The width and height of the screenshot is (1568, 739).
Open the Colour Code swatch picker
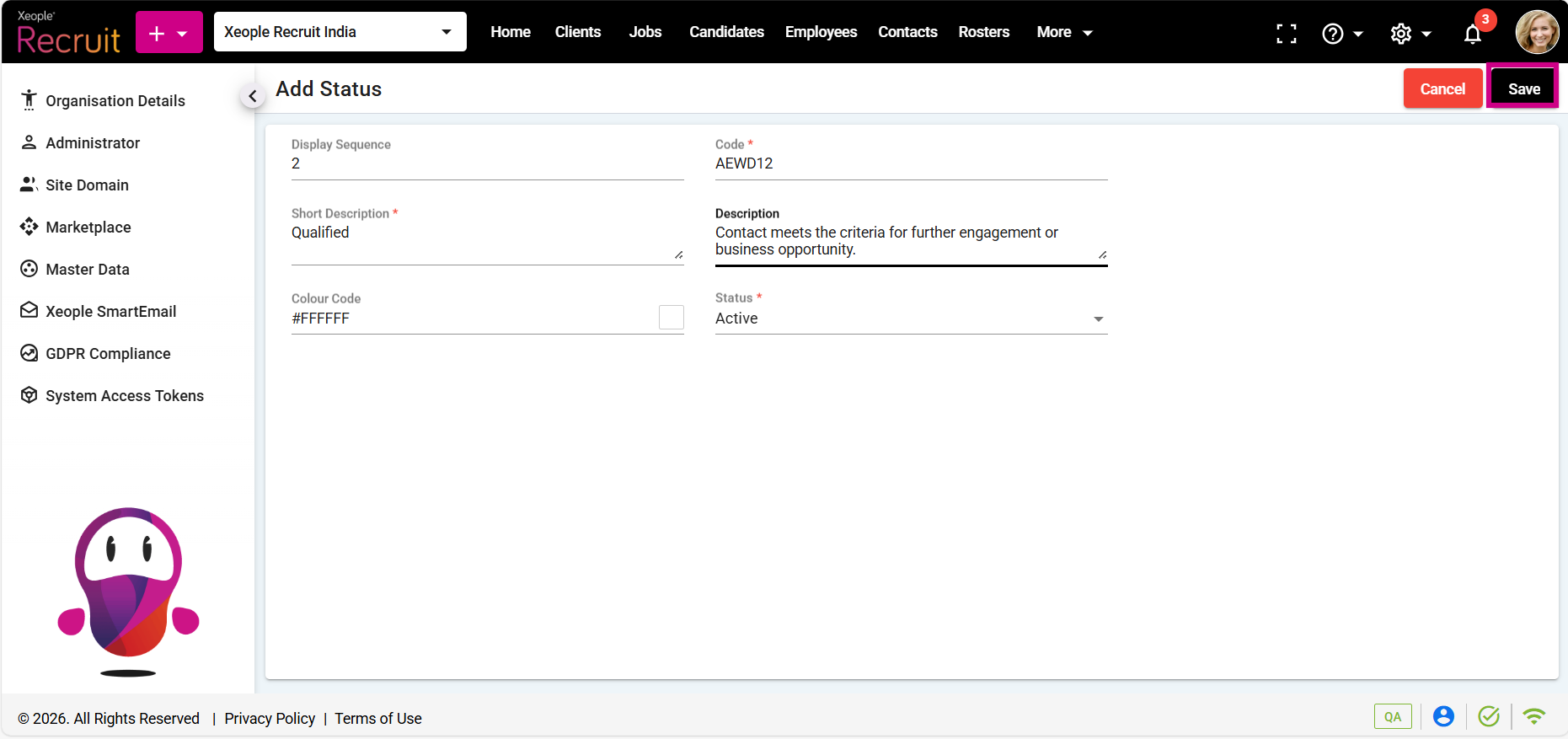point(671,318)
